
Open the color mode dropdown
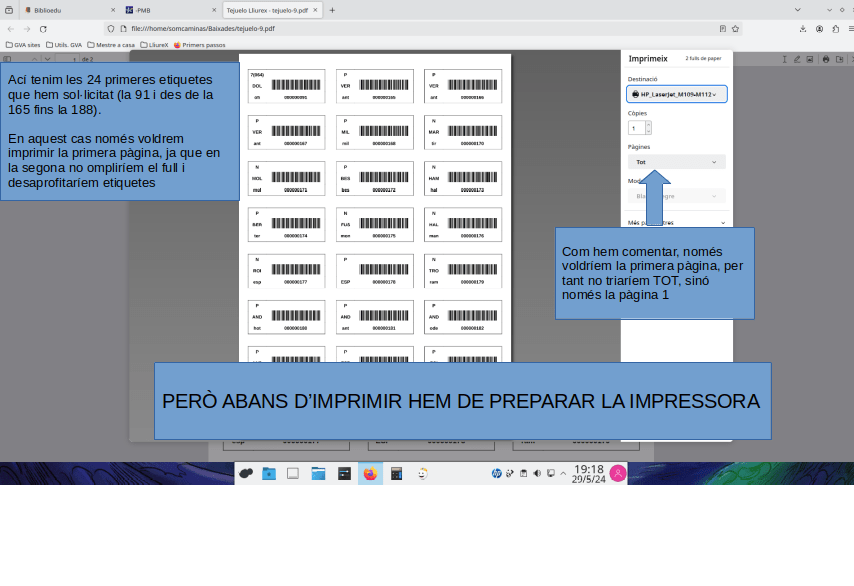coord(676,196)
